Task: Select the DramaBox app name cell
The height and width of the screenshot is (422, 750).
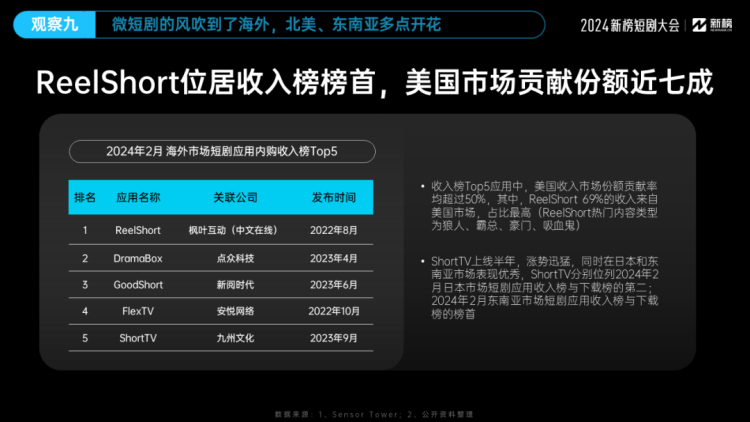Action: coord(138,258)
